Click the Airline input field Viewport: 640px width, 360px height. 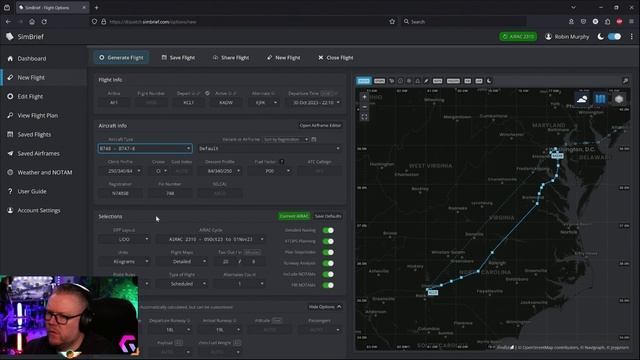pos(114,102)
